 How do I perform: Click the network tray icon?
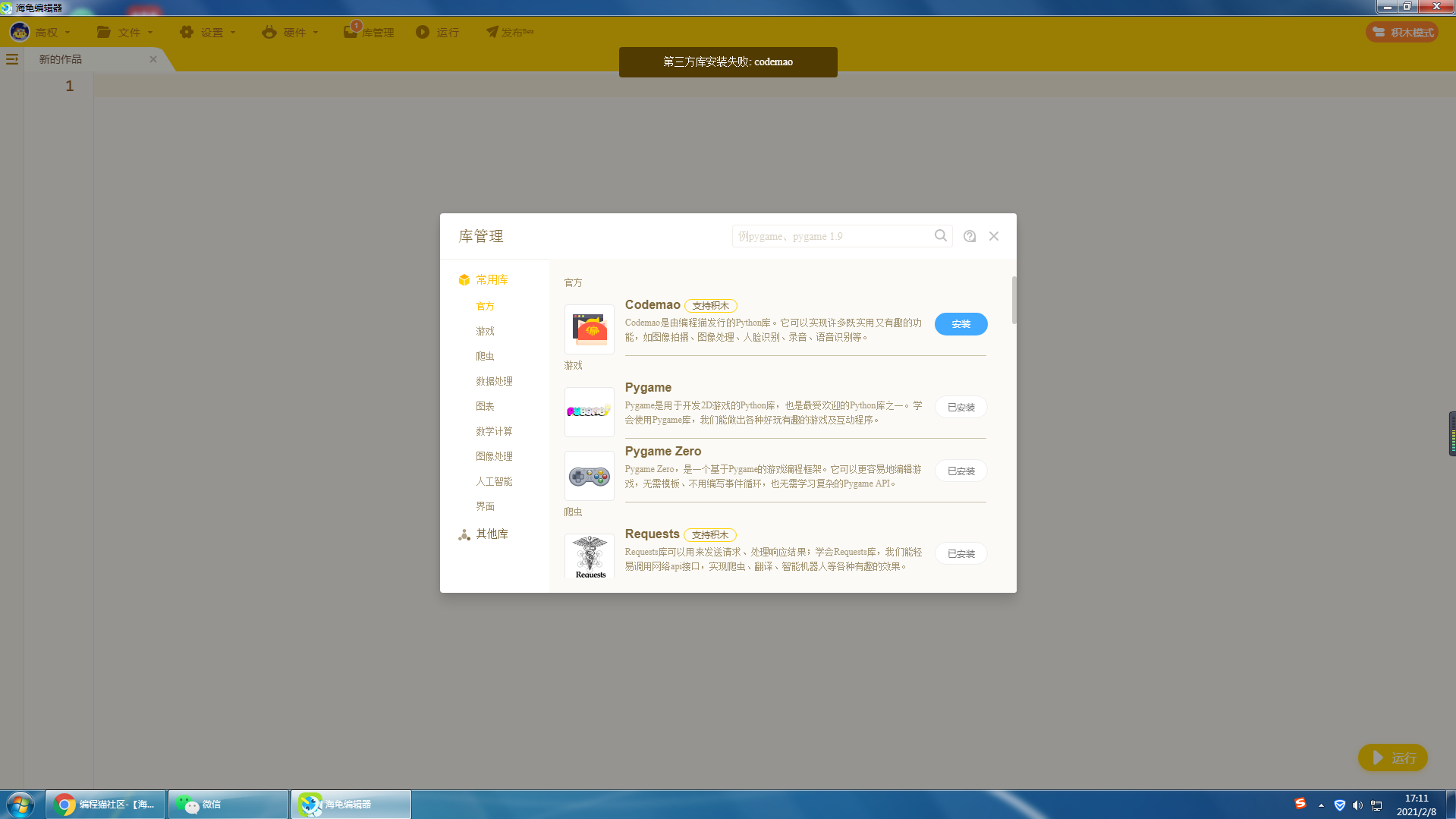[1376, 805]
